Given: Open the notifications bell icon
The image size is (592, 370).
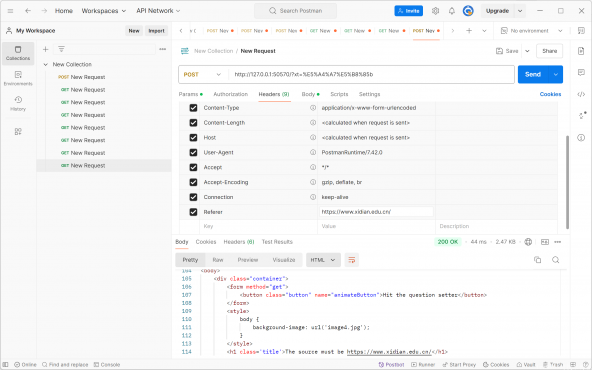Looking at the screenshot, I should [x=452, y=11].
